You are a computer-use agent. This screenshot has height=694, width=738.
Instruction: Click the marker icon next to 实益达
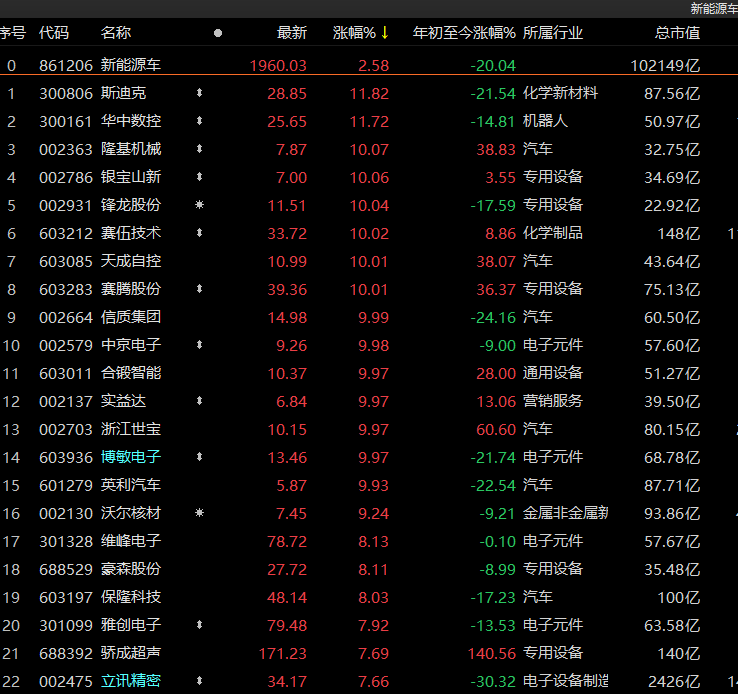pos(200,401)
